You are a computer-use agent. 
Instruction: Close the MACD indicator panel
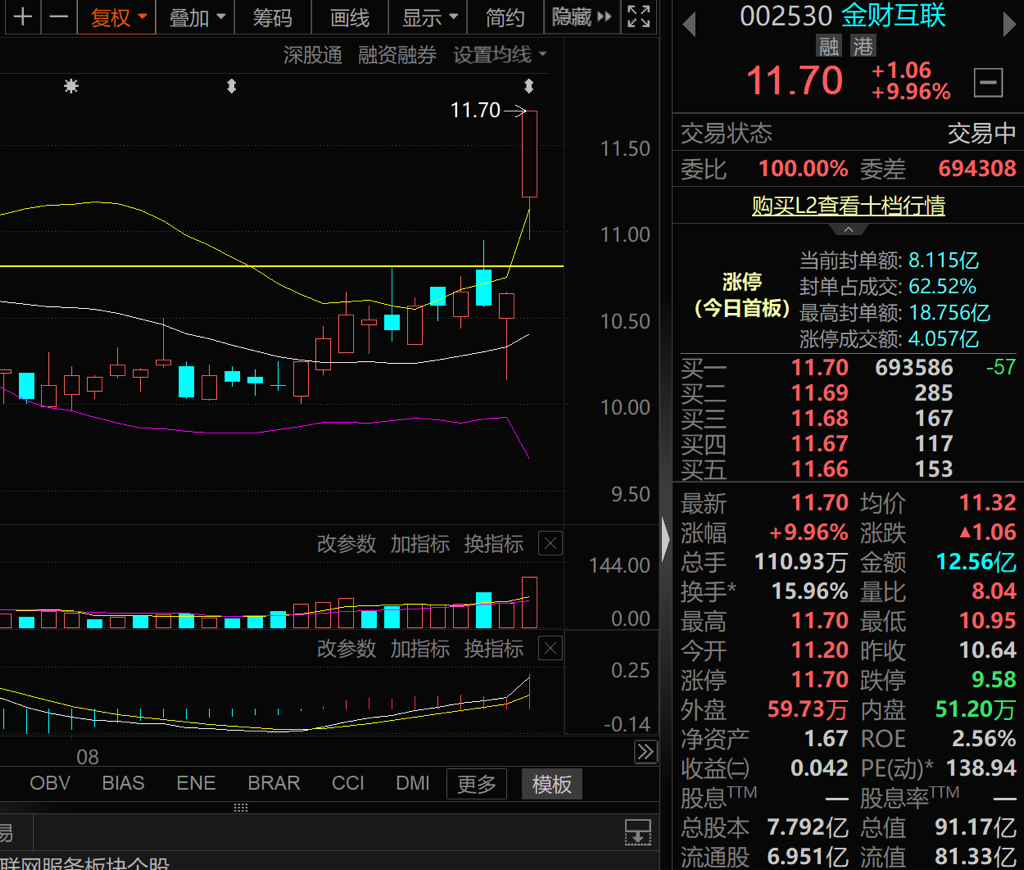tap(551, 649)
